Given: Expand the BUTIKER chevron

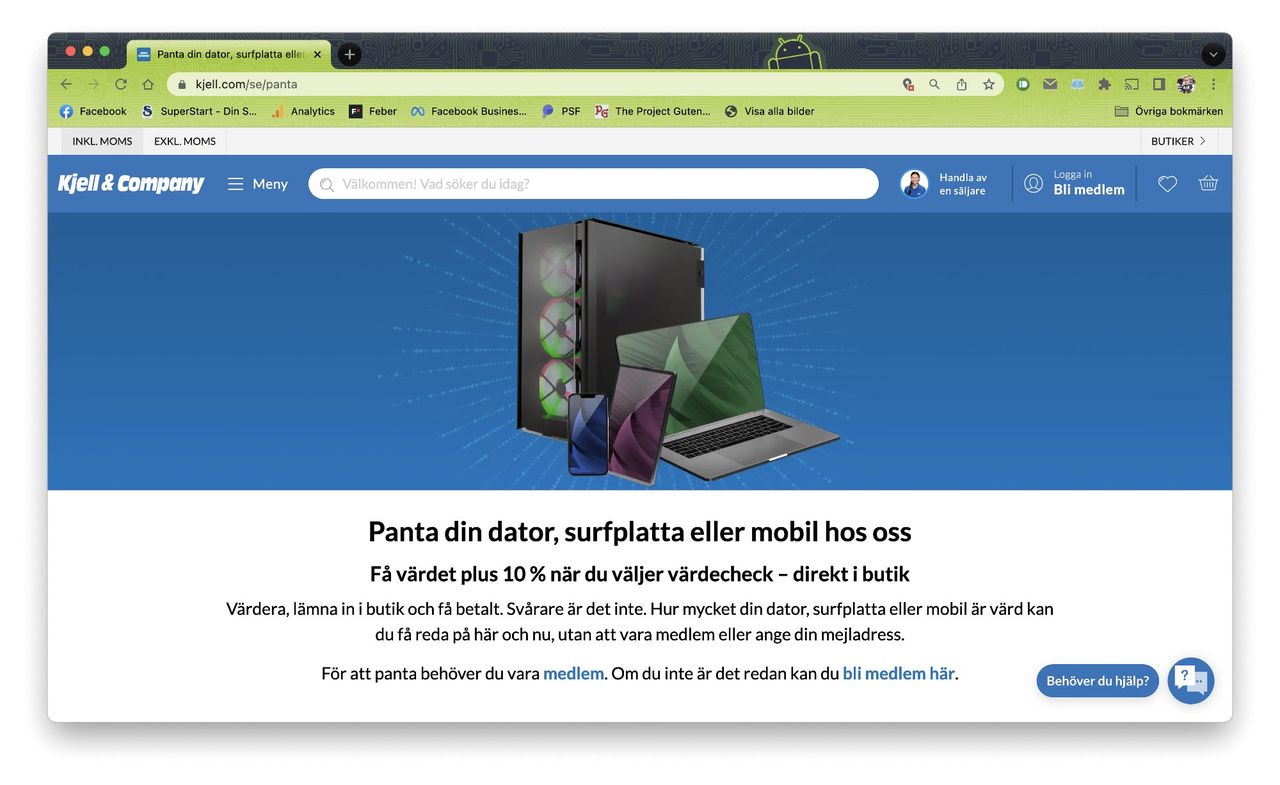Looking at the screenshot, I should point(1203,141).
